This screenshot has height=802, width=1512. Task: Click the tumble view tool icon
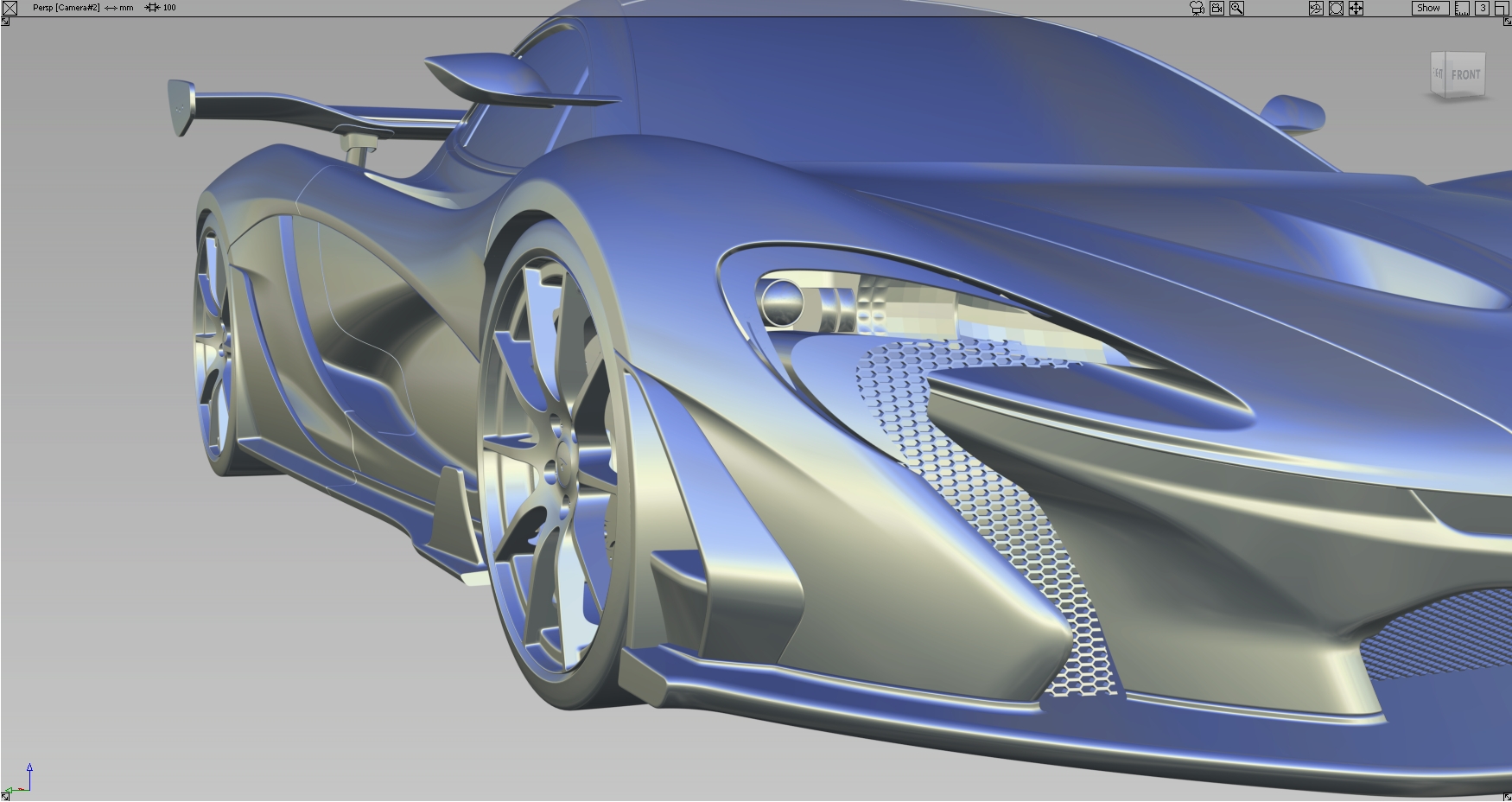1317,8
